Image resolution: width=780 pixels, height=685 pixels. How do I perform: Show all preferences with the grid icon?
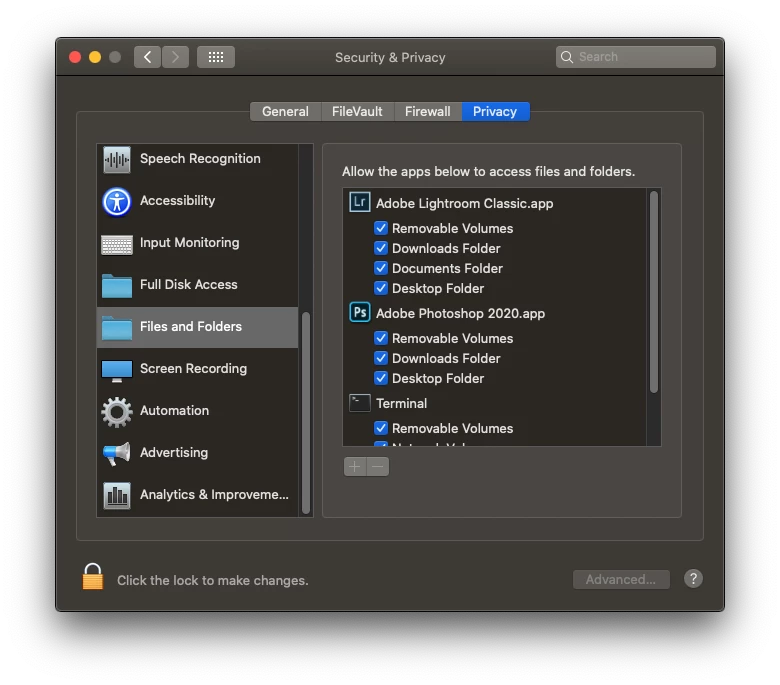(216, 57)
